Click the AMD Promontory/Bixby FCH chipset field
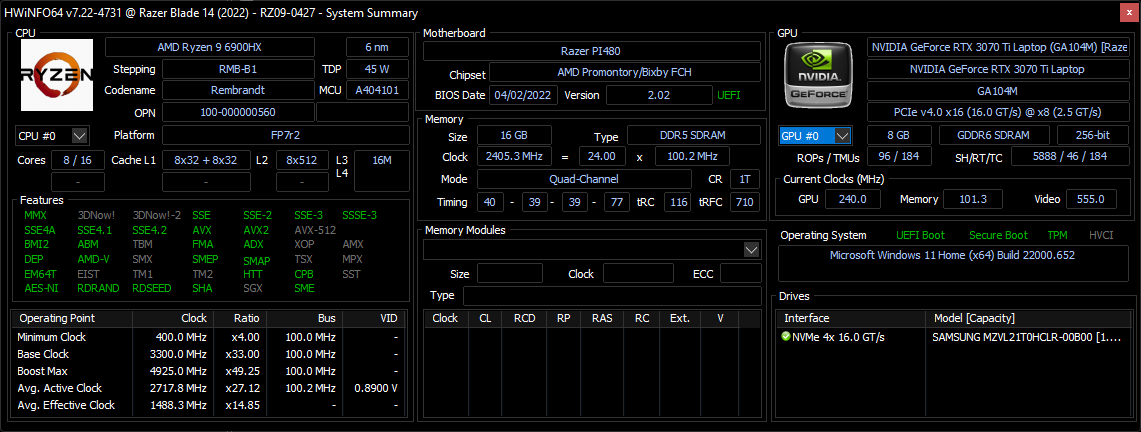Screen dimensions: 1141x432 624,73
